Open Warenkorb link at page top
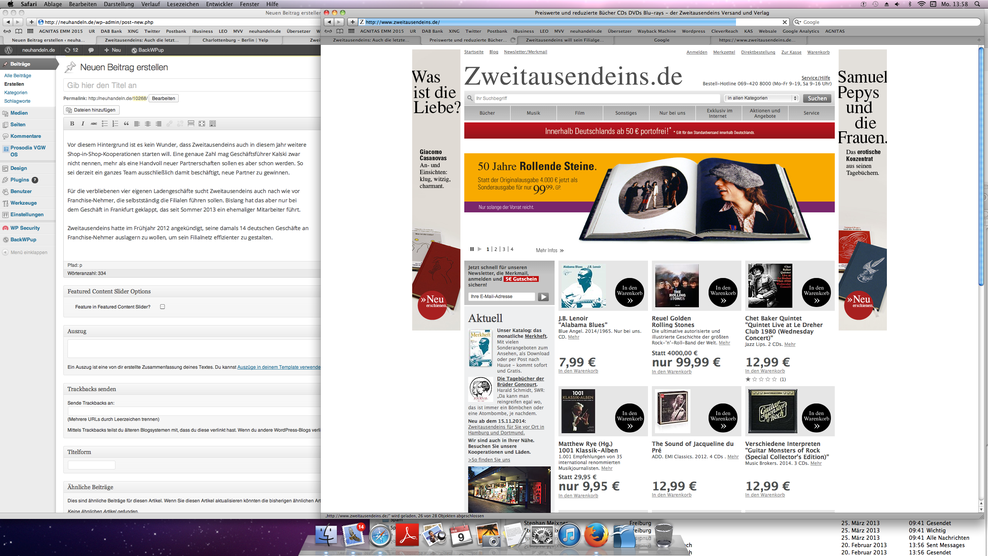 coord(819,52)
